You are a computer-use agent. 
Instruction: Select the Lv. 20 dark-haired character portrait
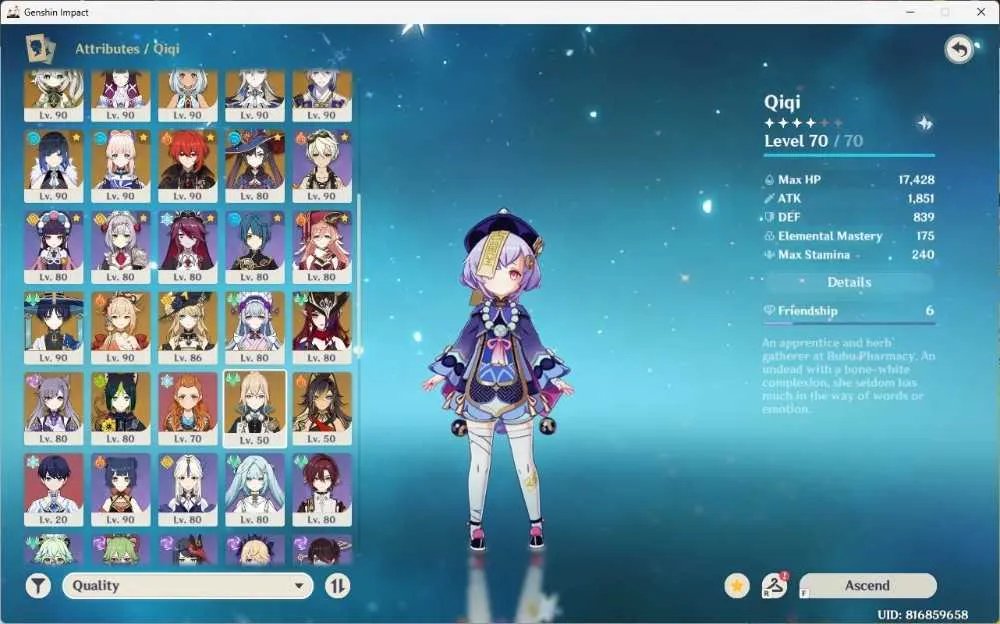pos(54,490)
